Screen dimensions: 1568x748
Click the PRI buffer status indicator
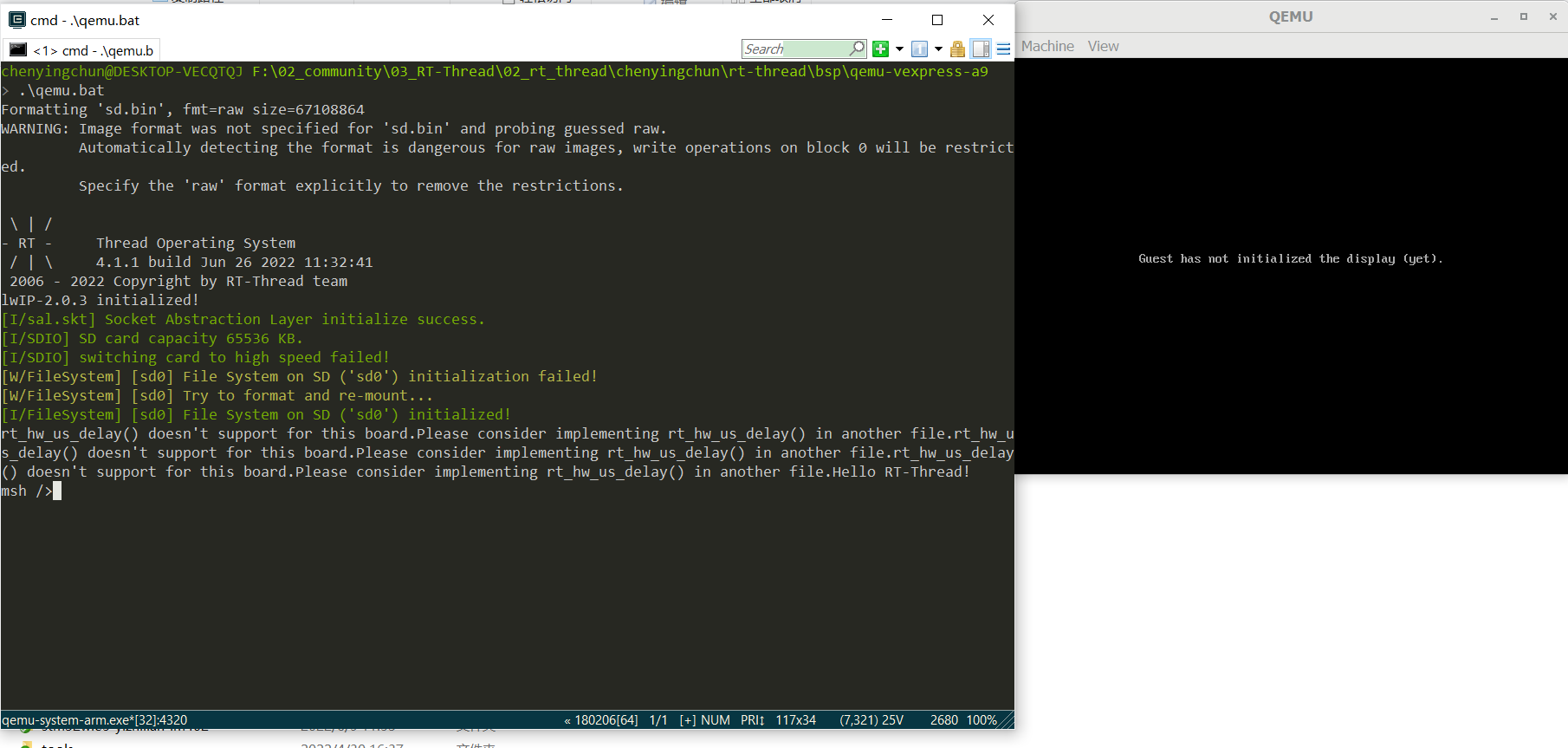click(752, 720)
